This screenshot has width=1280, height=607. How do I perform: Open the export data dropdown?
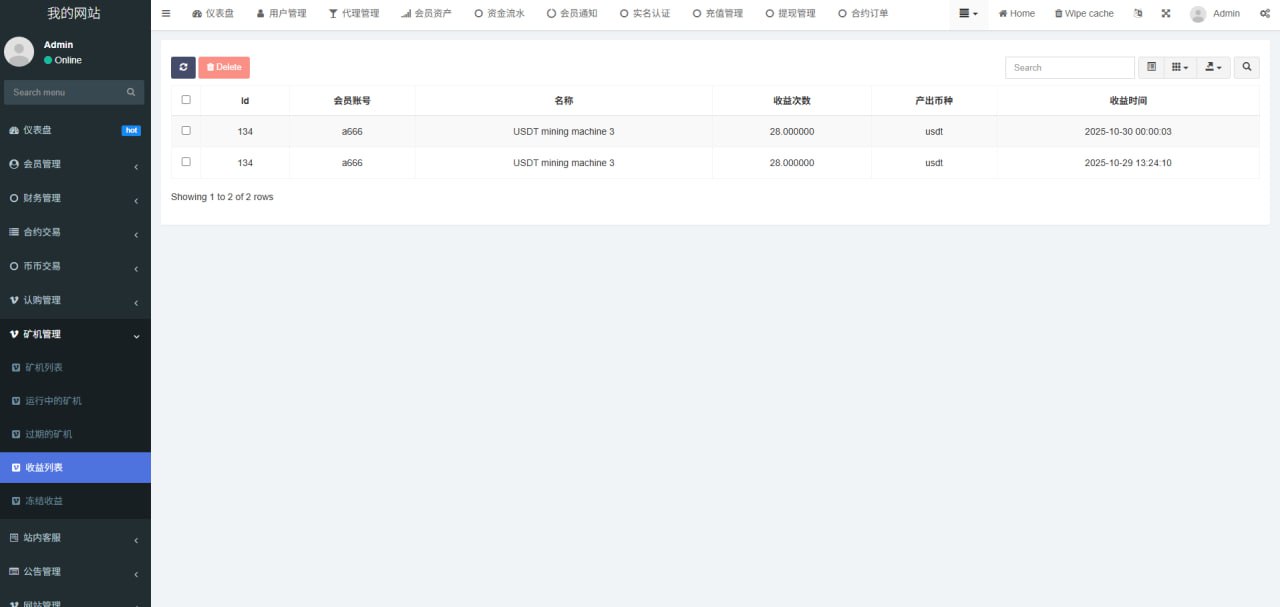[1213, 67]
